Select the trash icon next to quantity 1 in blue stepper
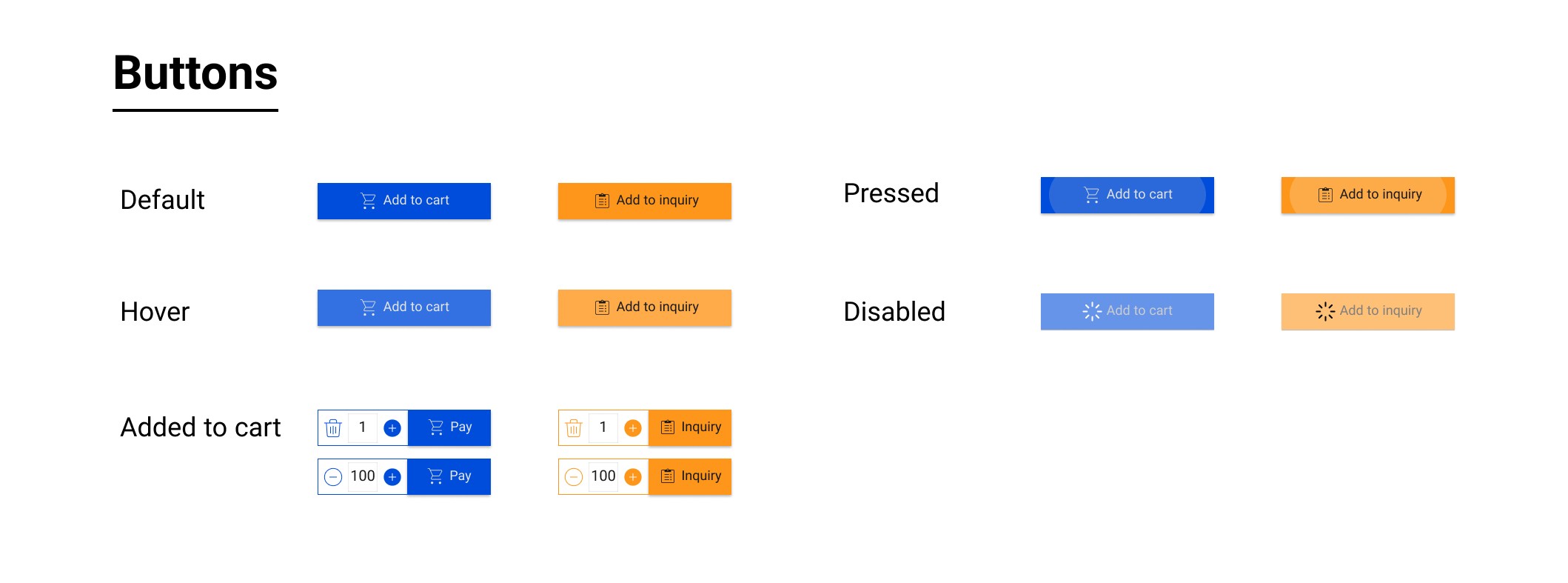The image size is (1568, 583). pos(333,427)
